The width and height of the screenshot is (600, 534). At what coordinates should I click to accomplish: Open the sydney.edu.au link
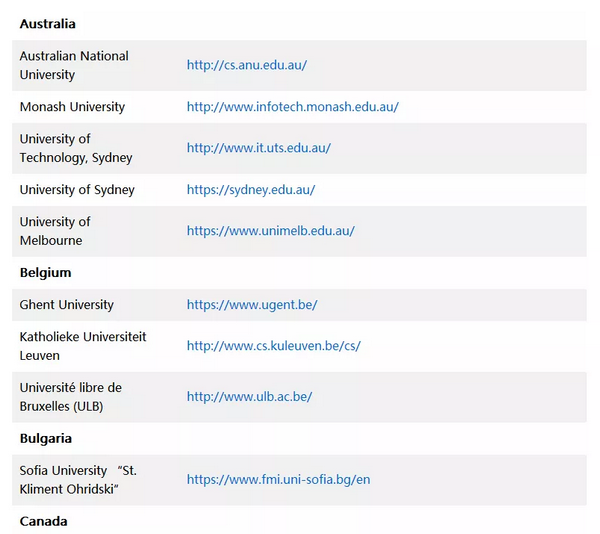(x=251, y=190)
